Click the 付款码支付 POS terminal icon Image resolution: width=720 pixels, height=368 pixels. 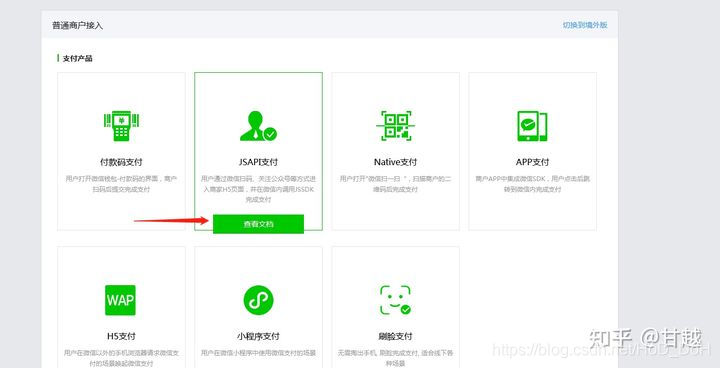pos(121,126)
